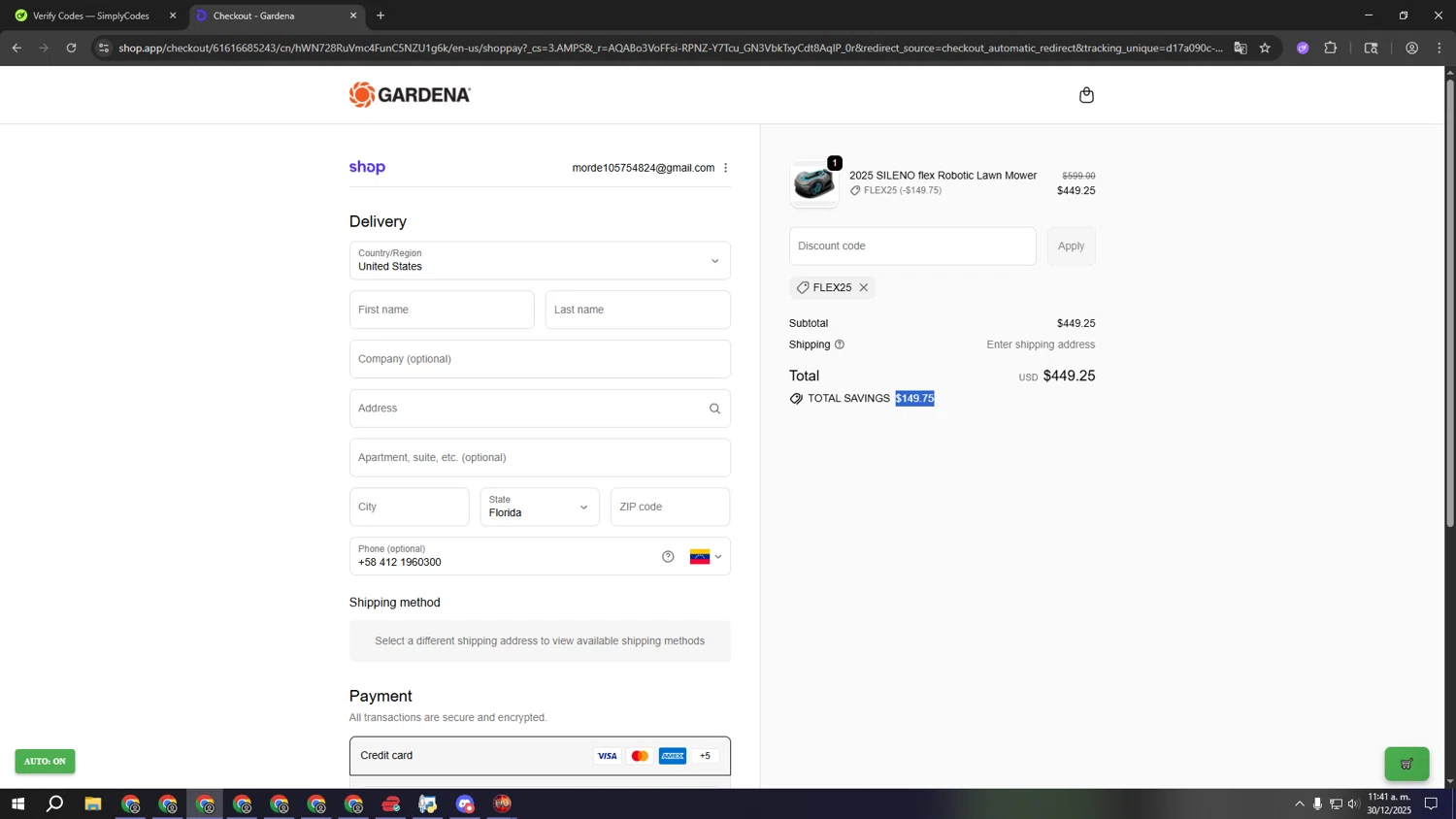Click the City input field

tap(409, 507)
